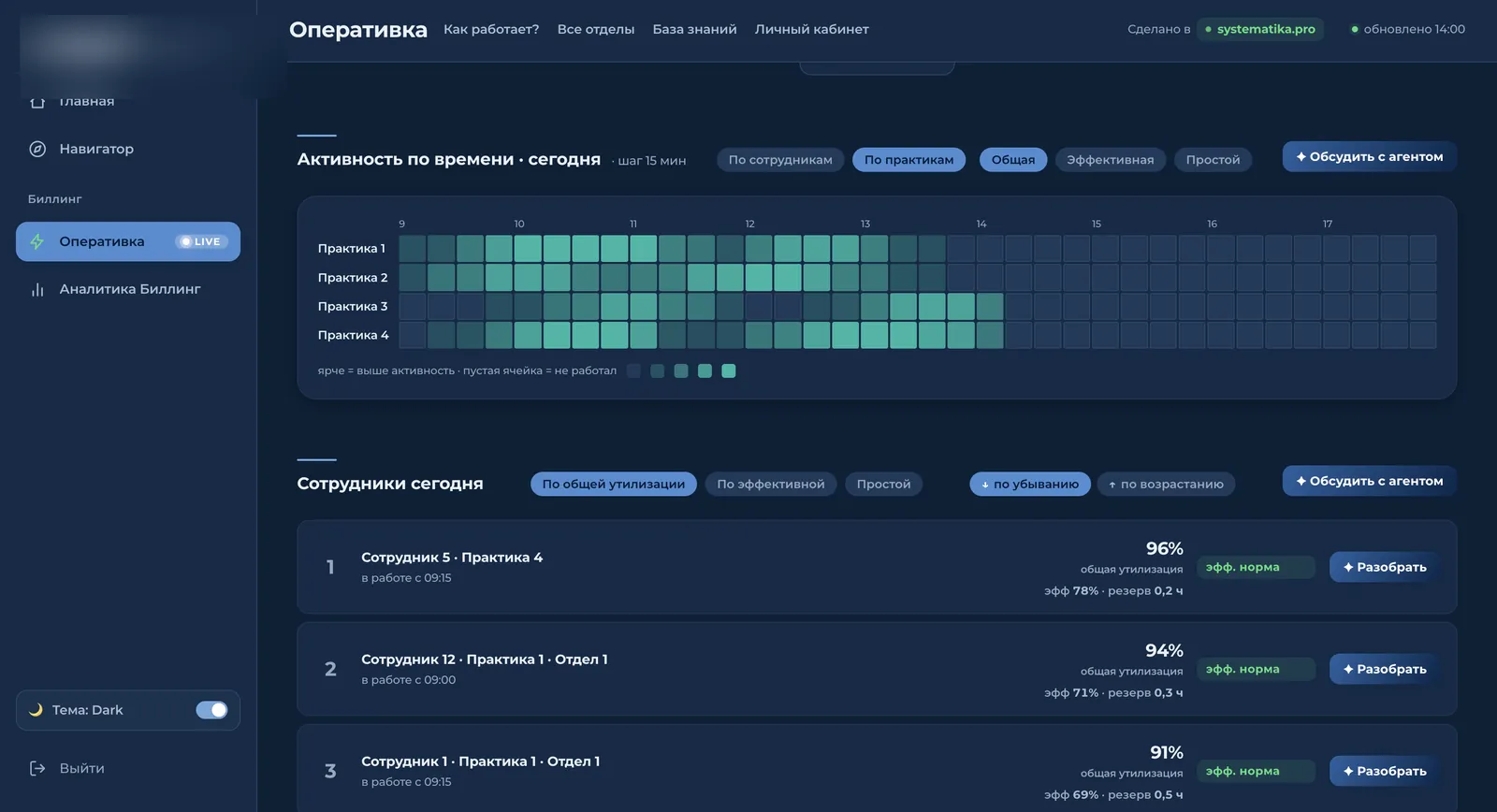Click the green status dot near обновлено 14:00
The height and width of the screenshot is (812, 1497).
tap(1354, 29)
